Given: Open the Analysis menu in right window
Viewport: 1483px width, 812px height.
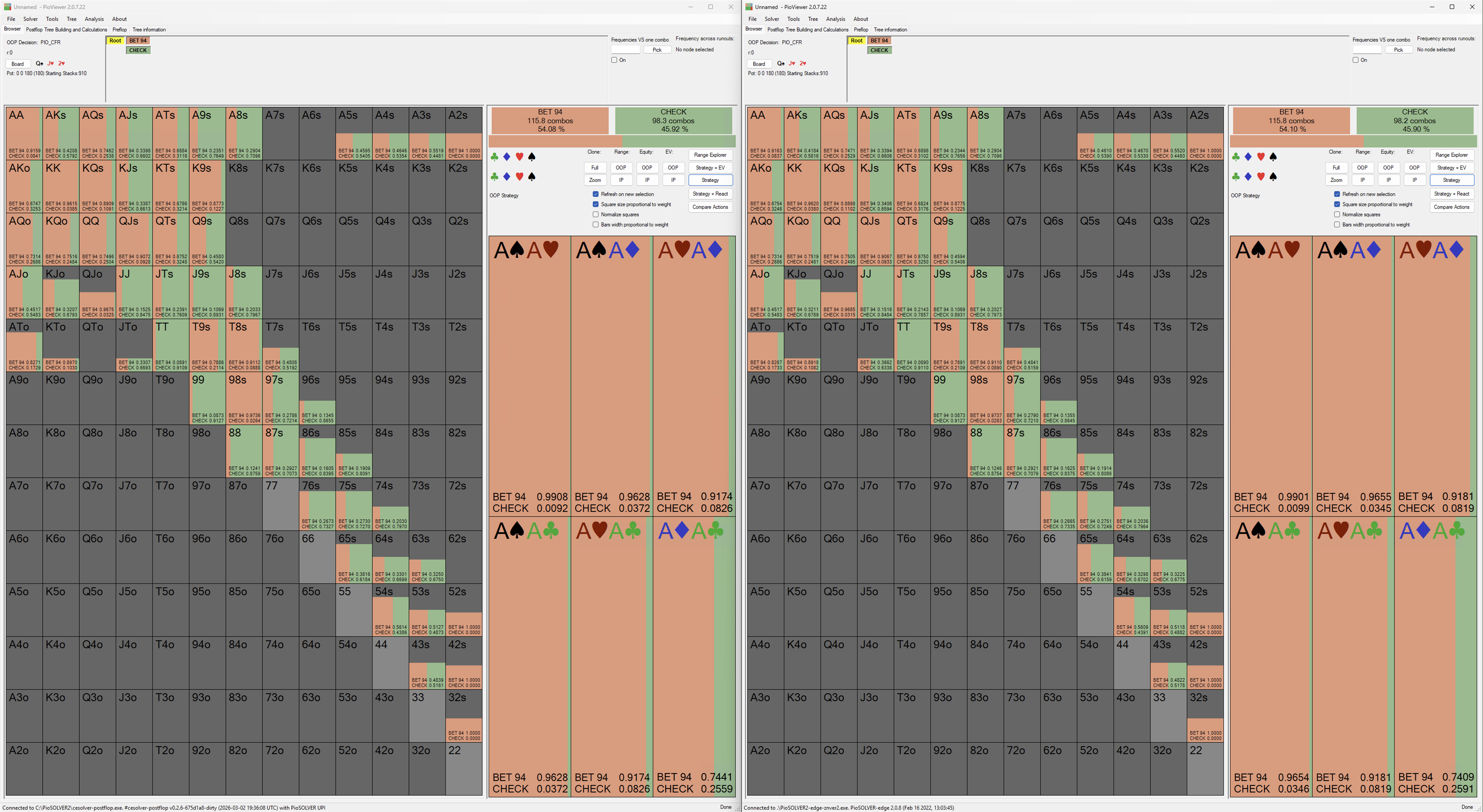Looking at the screenshot, I should click(x=835, y=19).
